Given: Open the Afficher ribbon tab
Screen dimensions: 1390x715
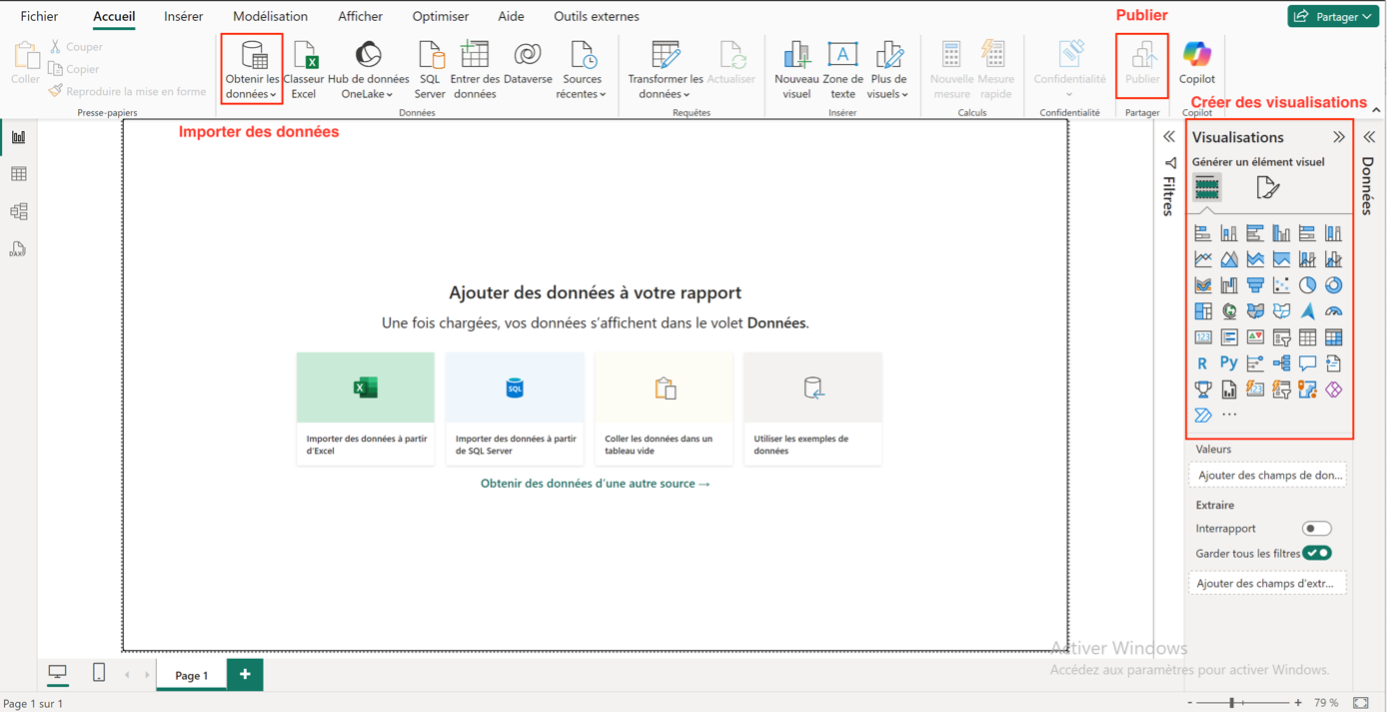Looking at the screenshot, I should 360,16.
